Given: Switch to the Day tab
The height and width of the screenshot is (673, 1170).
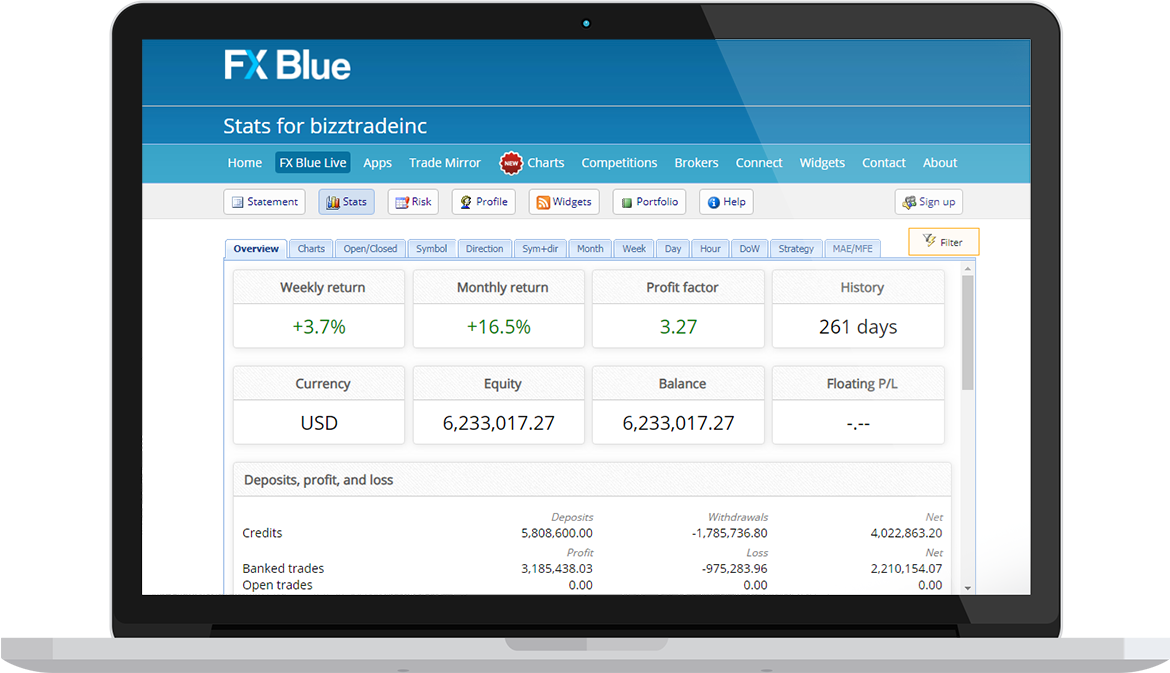Looking at the screenshot, I should [x=673, y=249].
